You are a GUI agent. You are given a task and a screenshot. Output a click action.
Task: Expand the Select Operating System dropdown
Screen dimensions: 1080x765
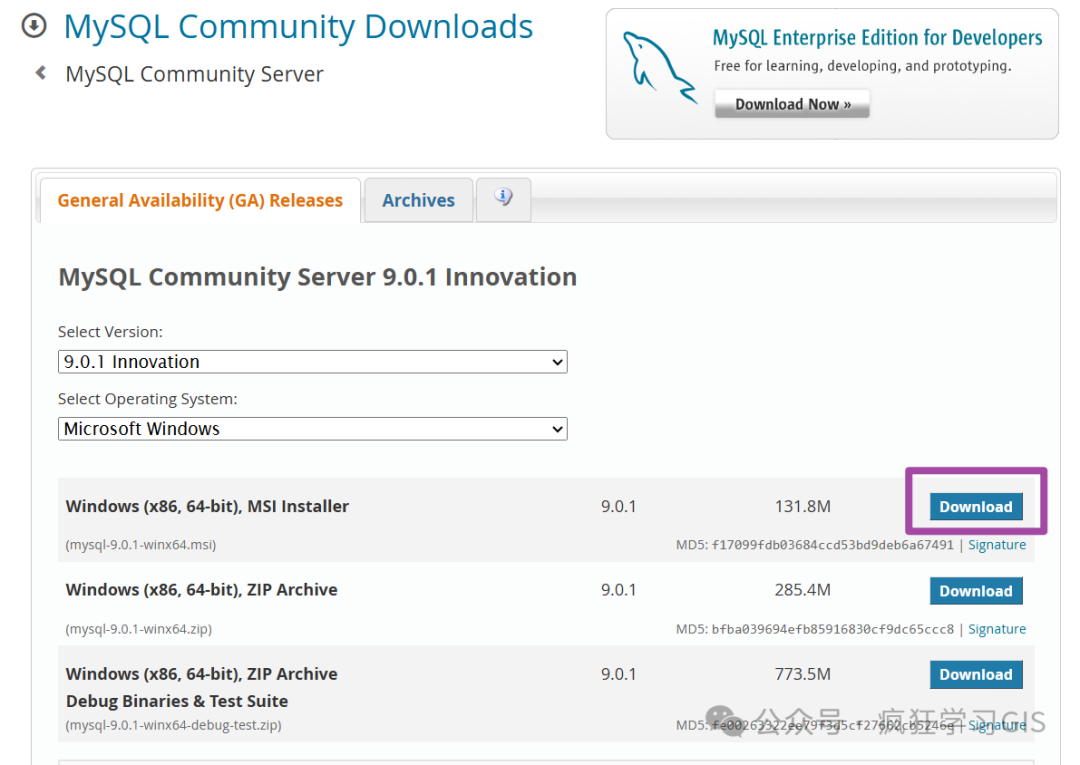point(312,429)
